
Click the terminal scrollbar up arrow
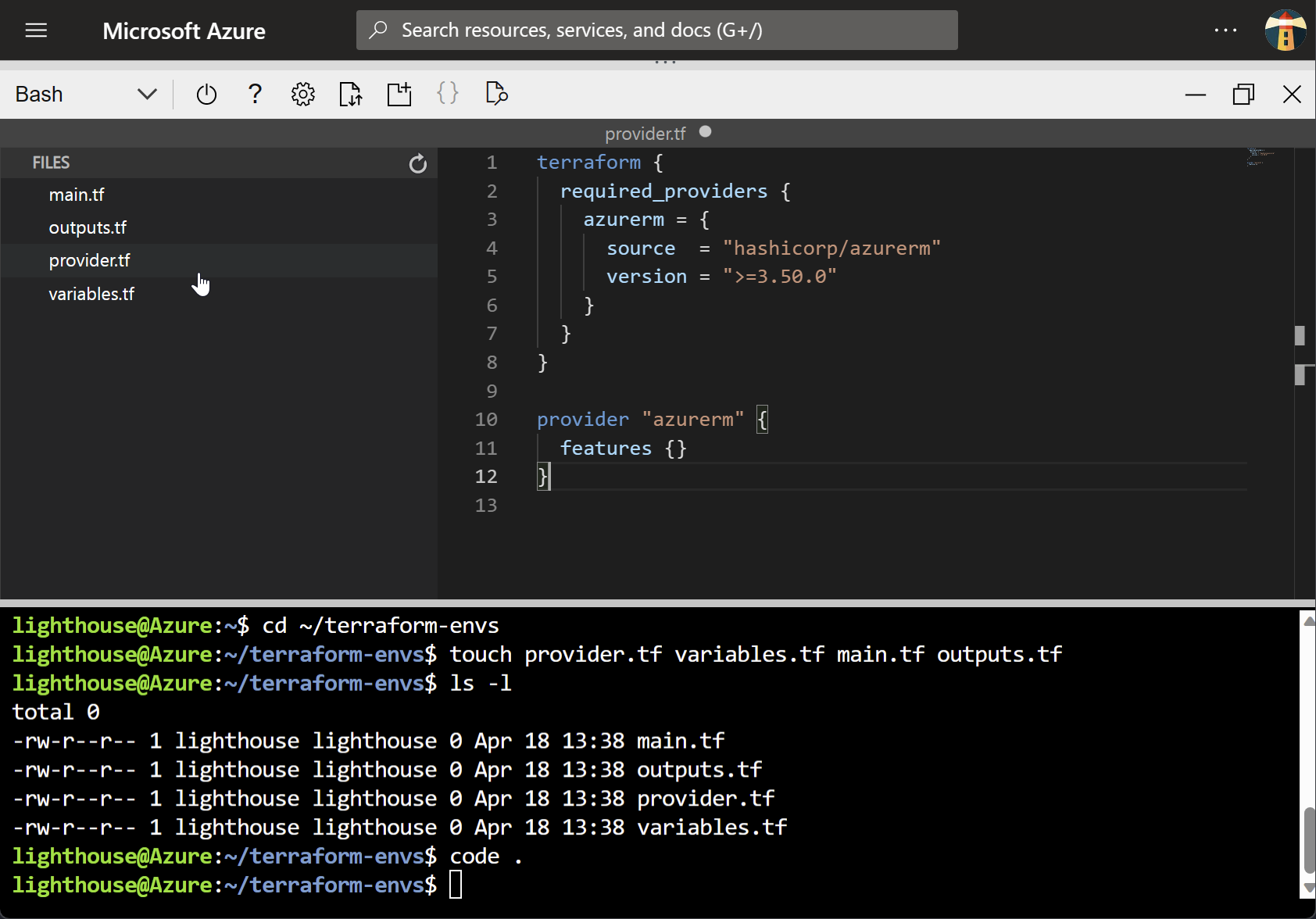click(1308, 621)
